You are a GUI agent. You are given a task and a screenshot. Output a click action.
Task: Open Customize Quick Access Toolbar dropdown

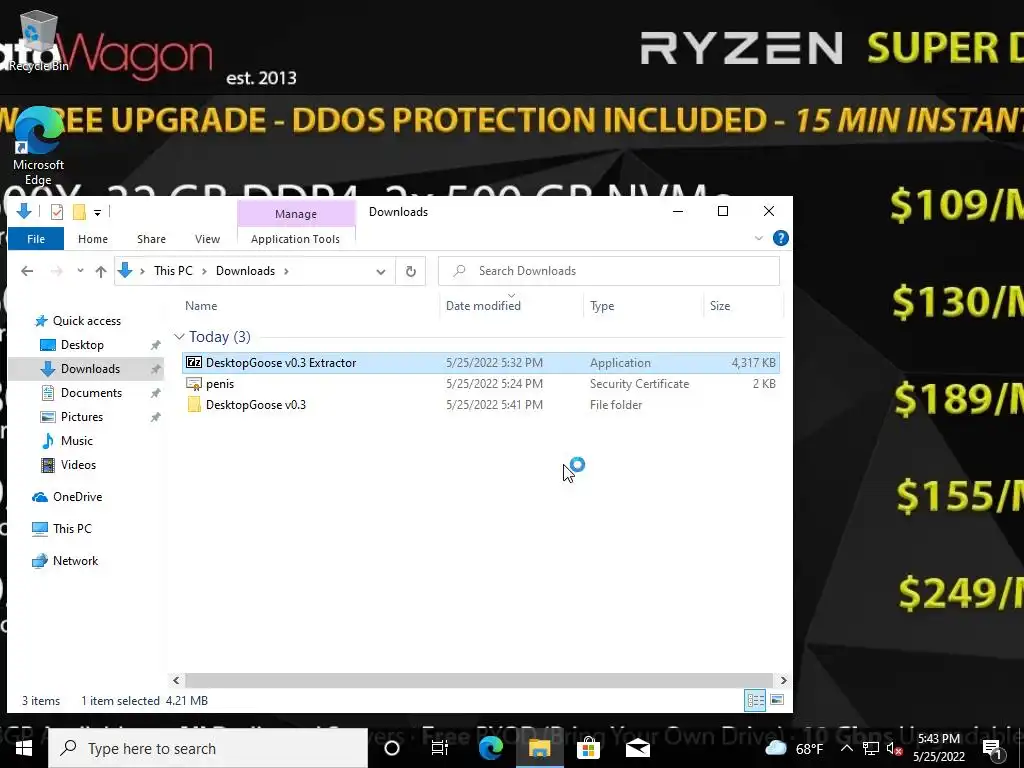[x=97, y=212]
